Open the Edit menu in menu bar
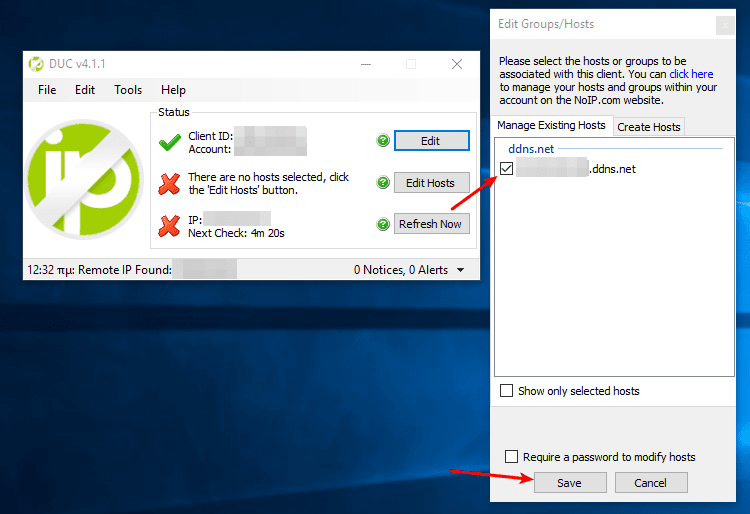750x514 pixels. tap(85, 90)
